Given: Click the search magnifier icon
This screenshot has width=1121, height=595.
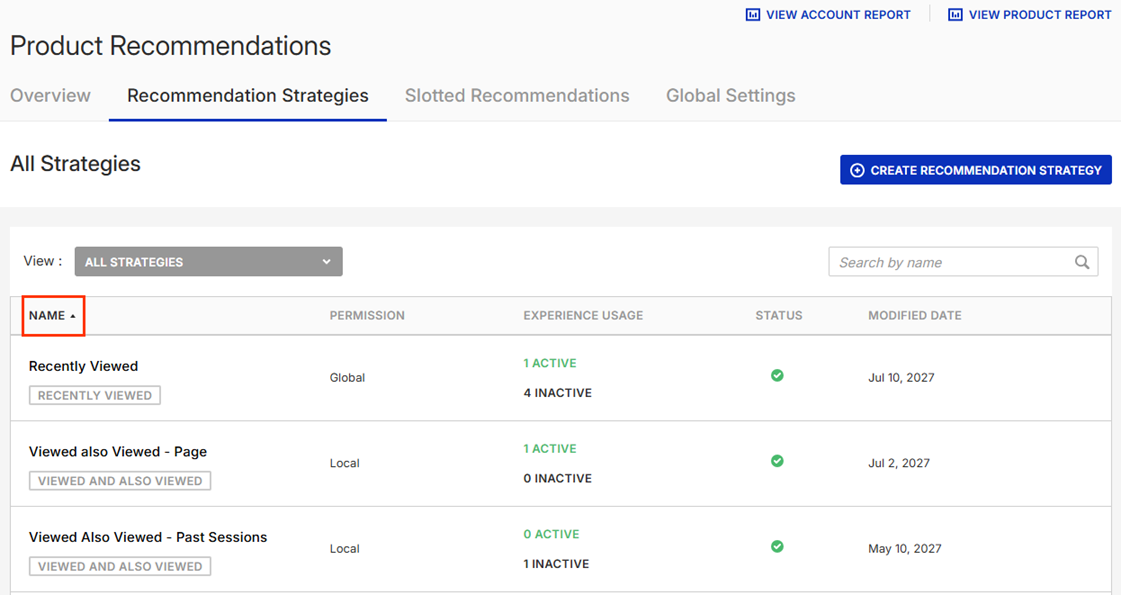Looking at the screenshot, I should pyautogui.click(x=1082, y=262).
